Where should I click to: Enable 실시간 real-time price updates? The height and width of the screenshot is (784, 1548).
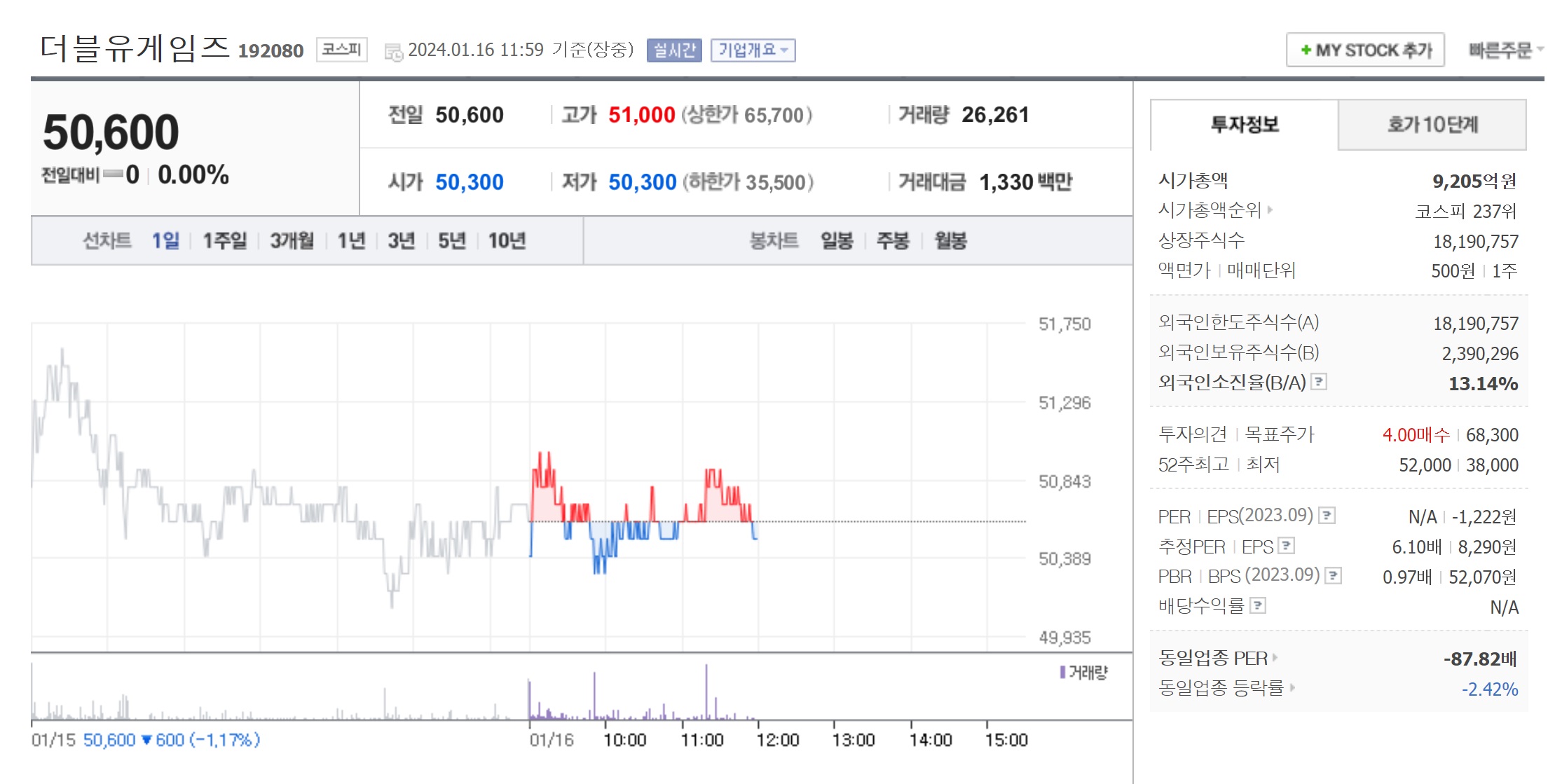coord(675,50)
